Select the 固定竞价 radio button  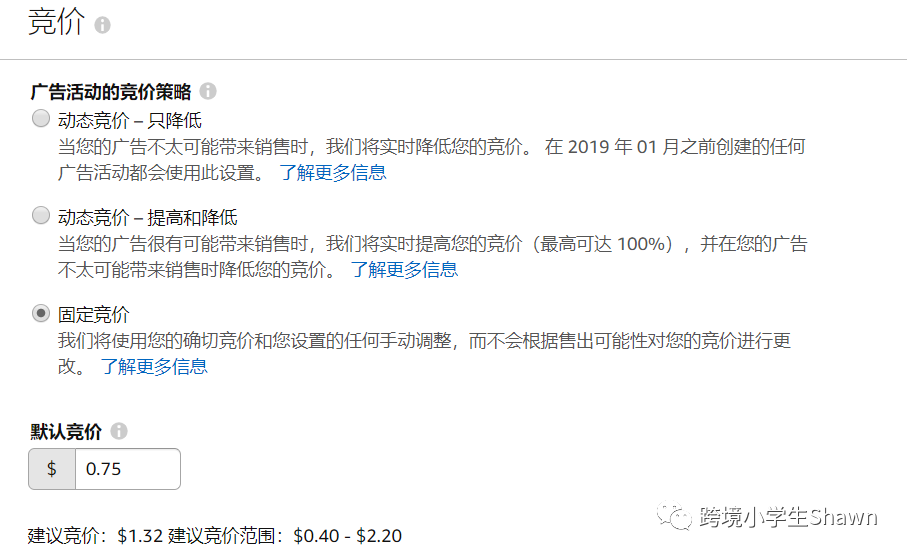(x=41, y=313)
